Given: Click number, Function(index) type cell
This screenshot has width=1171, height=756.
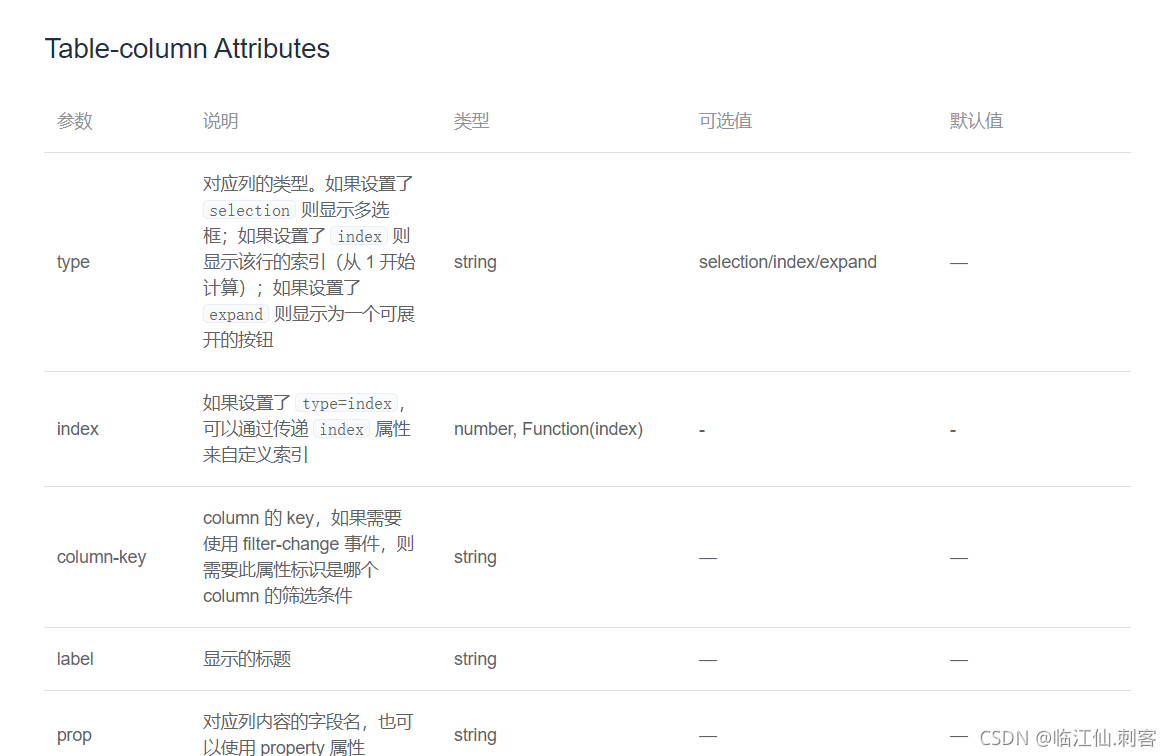Looking at the screenshot, I should pyautogui.click(x=548, y=429).
